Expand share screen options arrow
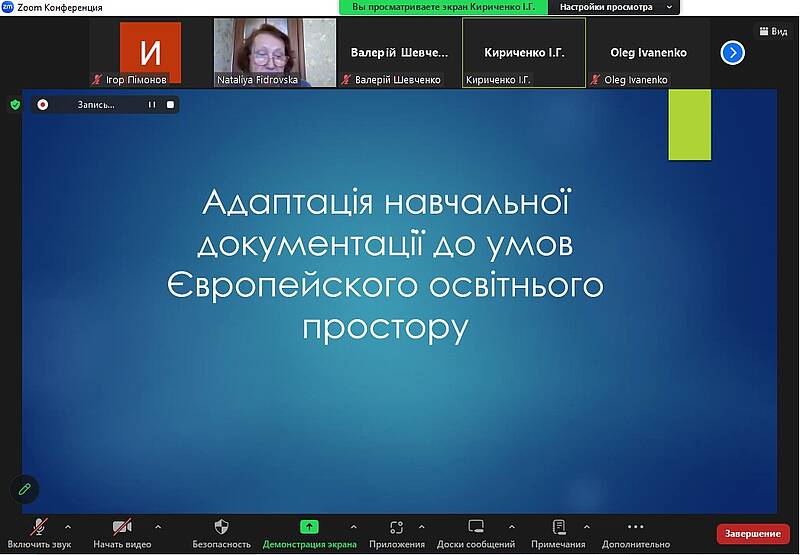800x555 pixels. coord(354,527)
